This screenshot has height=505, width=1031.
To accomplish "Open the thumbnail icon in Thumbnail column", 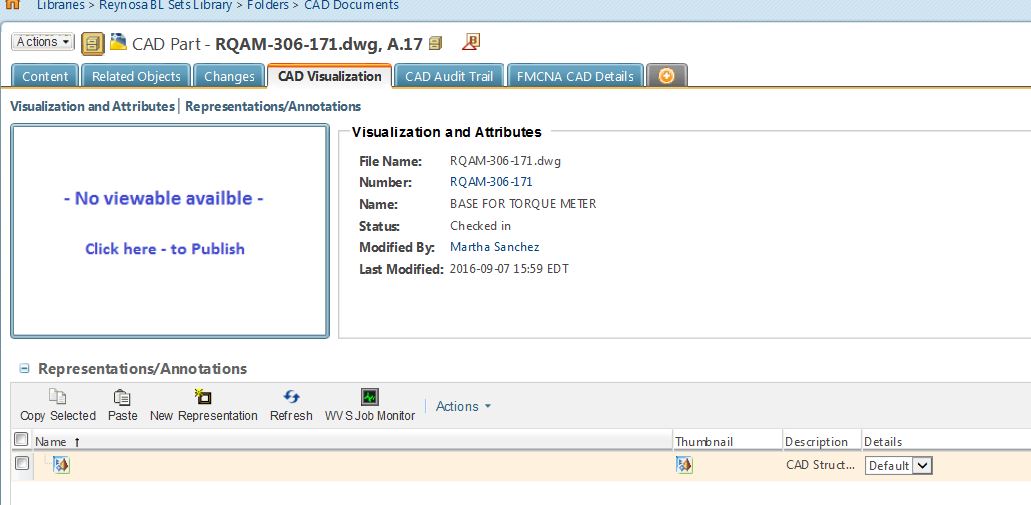I will point(684,465).
